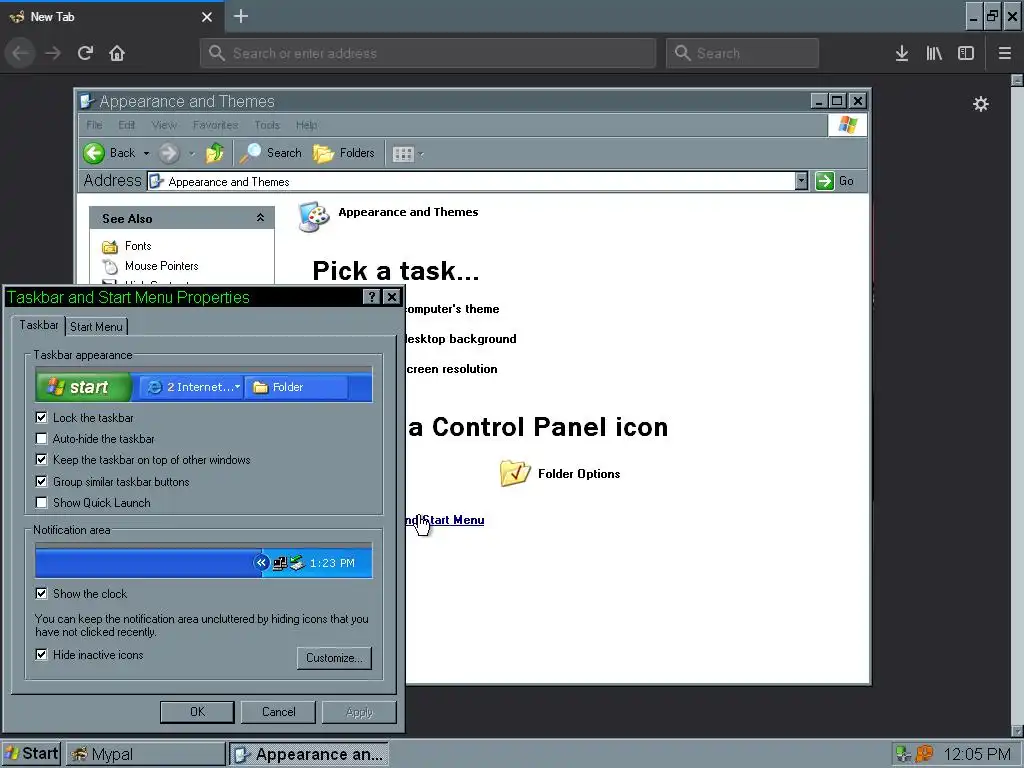Click the Customize... button

334,658
